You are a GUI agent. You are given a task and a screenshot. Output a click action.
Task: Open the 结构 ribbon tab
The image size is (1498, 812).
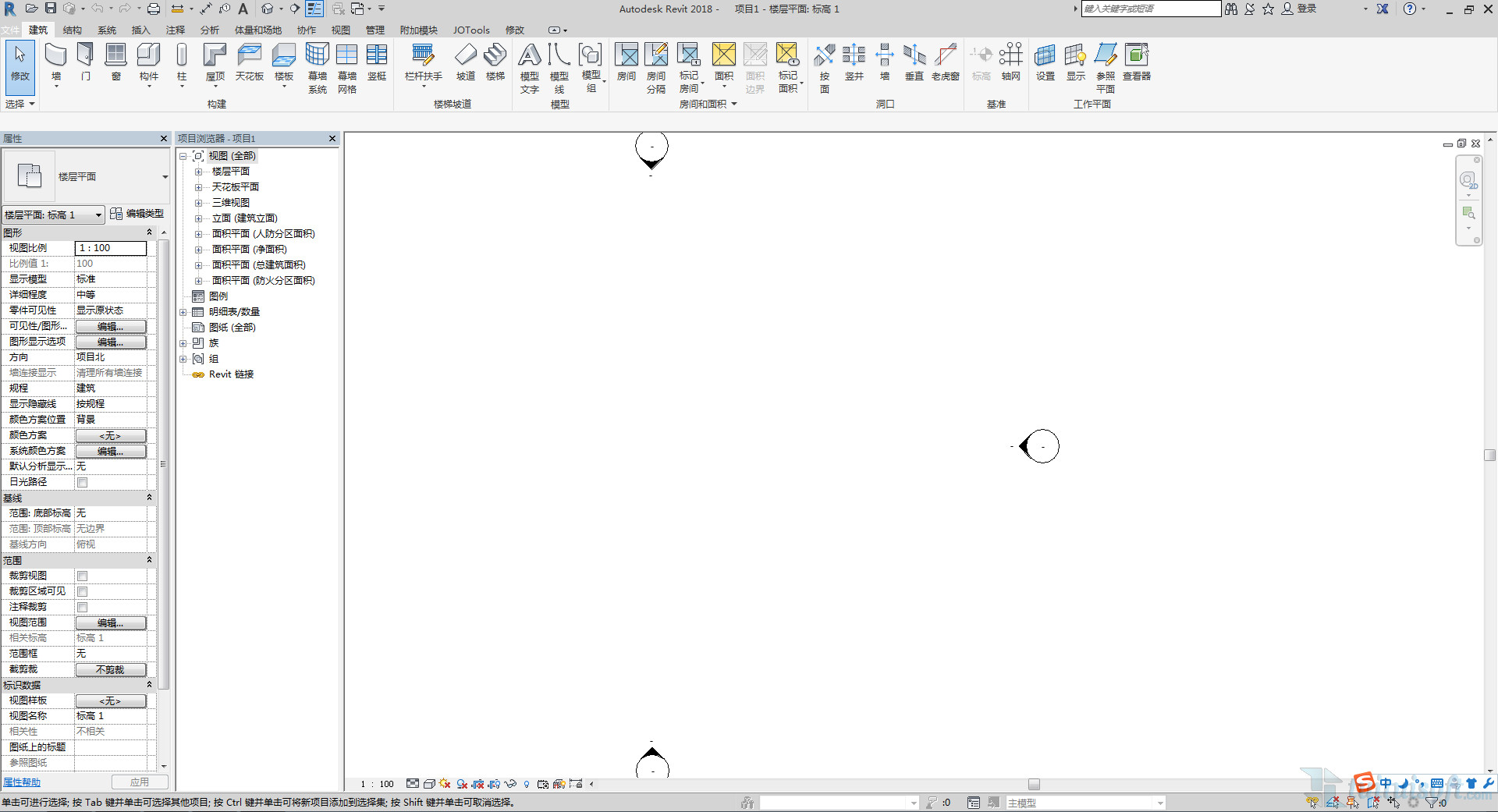pos(72,30)
